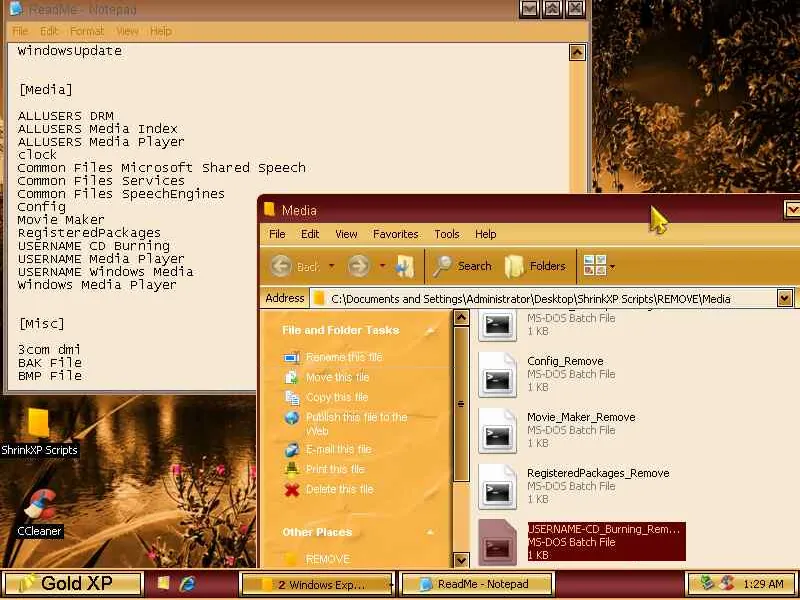Click Notepad scrollbar up arrow
The height and width of the screenshot is (600, 800).
577,52
